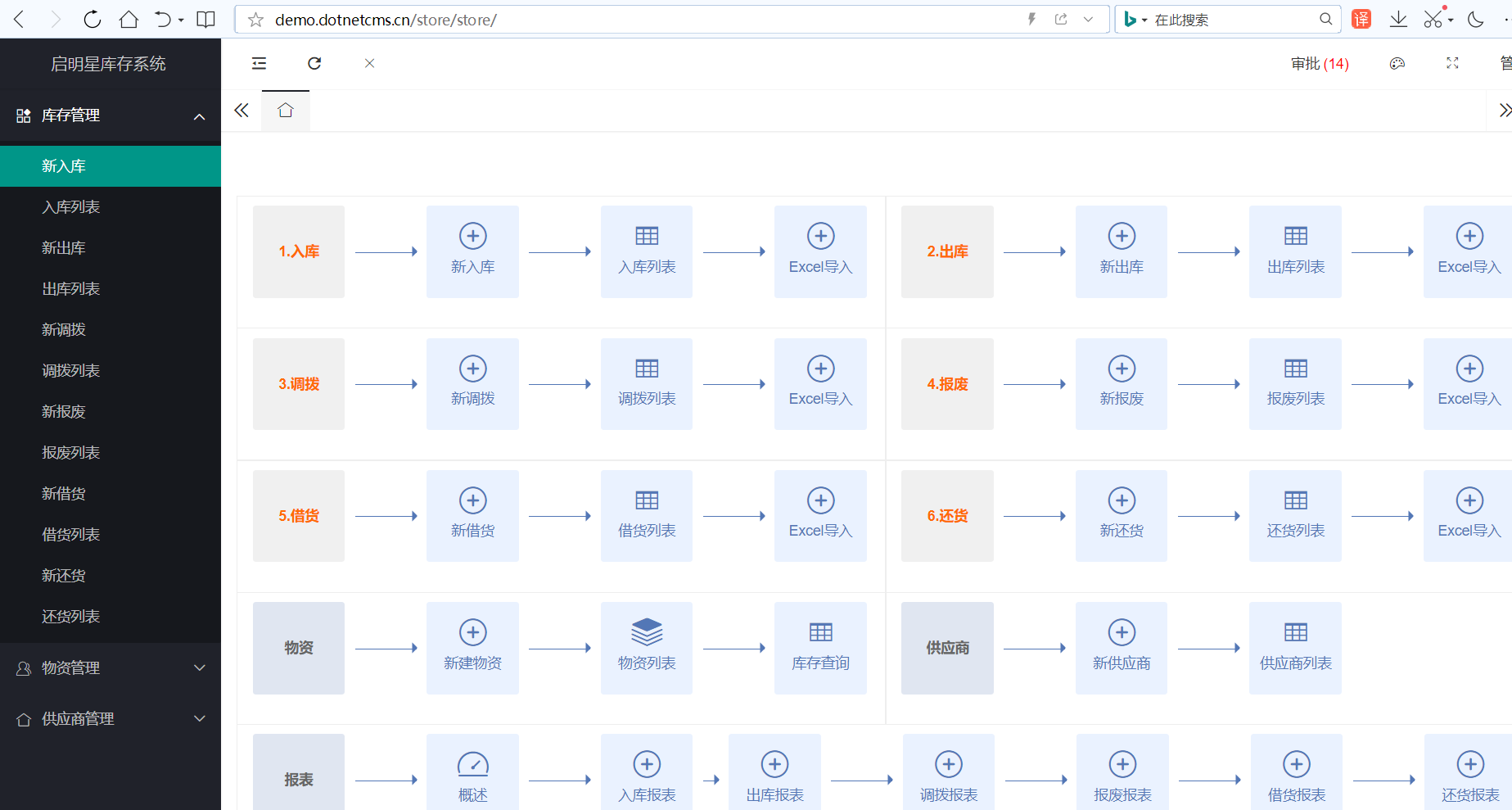Close current tab with the X icon
The height and width of the screenshot is (810, 1512).
370,63
